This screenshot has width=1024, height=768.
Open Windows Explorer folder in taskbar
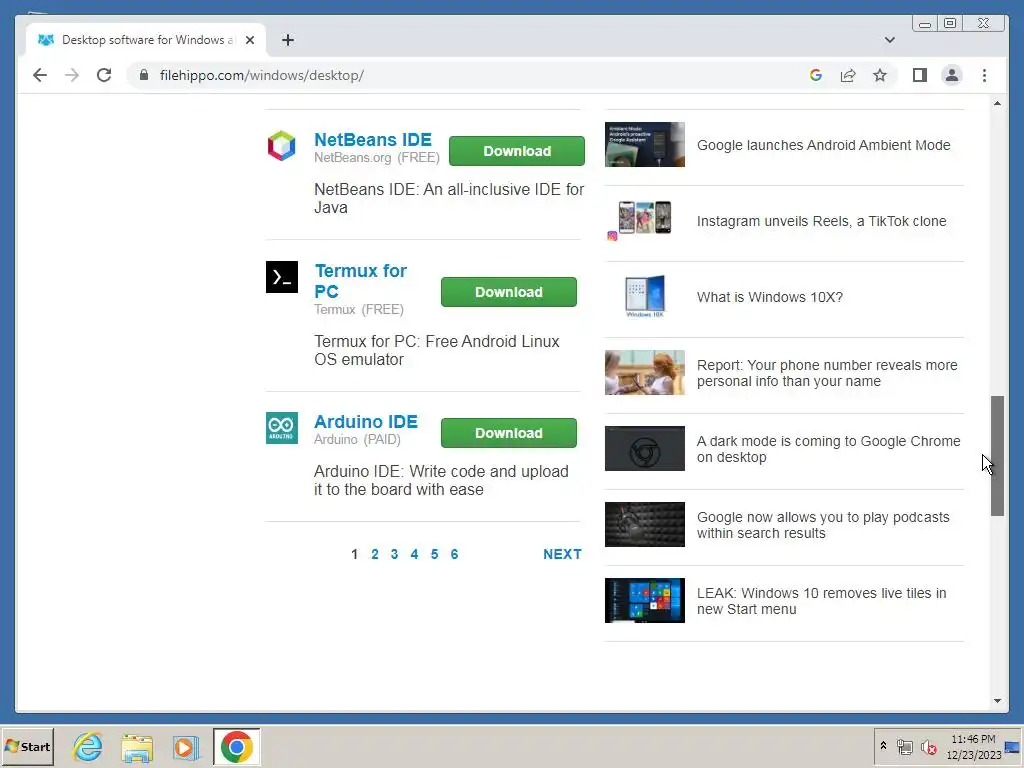[137, 746]
